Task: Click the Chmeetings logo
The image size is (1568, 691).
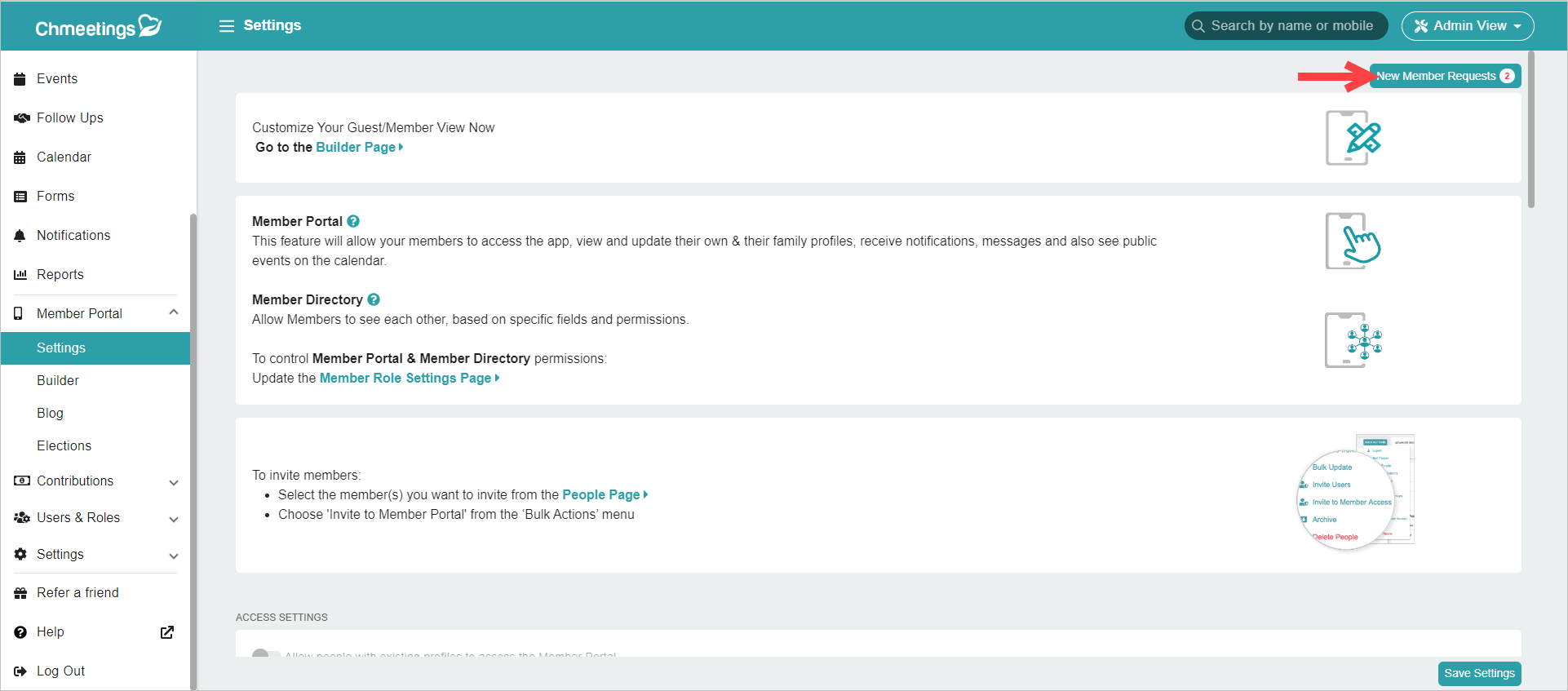Action: click(99, 27)
